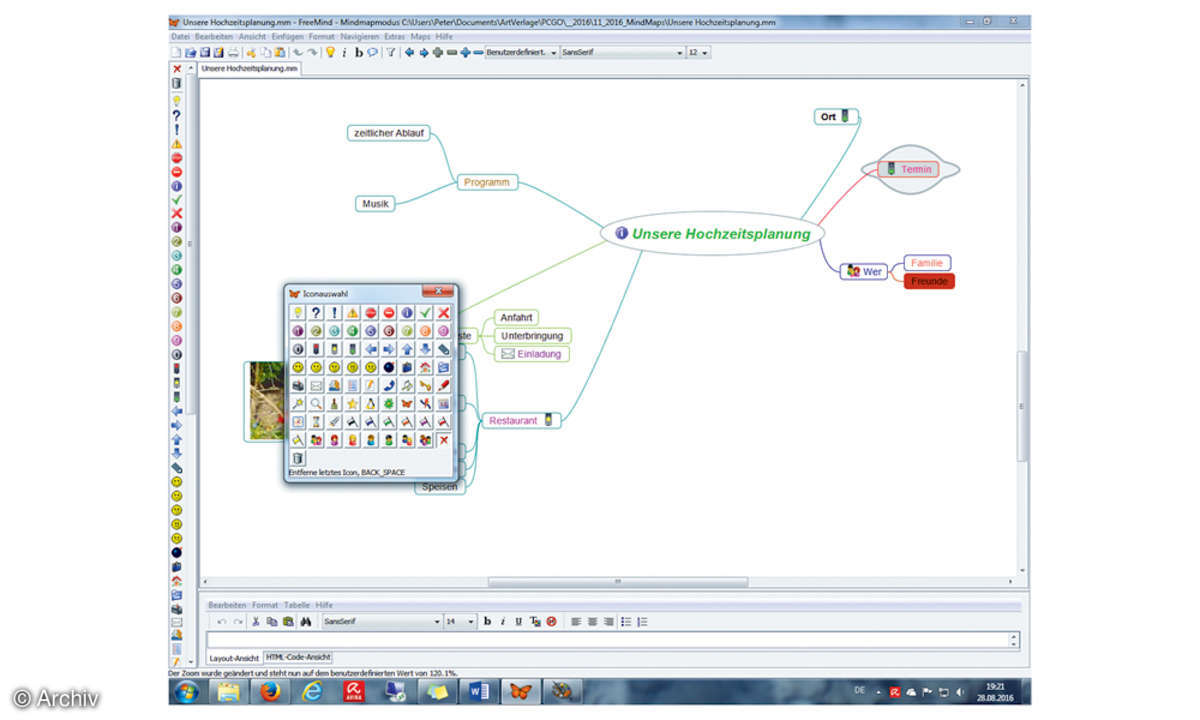Pick the light bulb idea icon in Iconauswahl
The width and height of the screenshot is (1200, 720).
pyautogui.click(x=298, y=312)
